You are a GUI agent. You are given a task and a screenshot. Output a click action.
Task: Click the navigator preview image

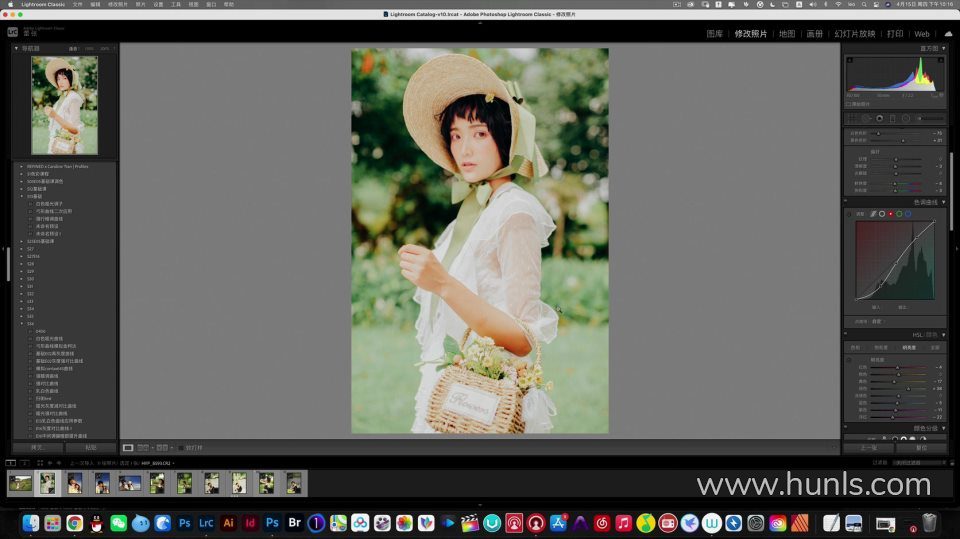pos(64,105)
